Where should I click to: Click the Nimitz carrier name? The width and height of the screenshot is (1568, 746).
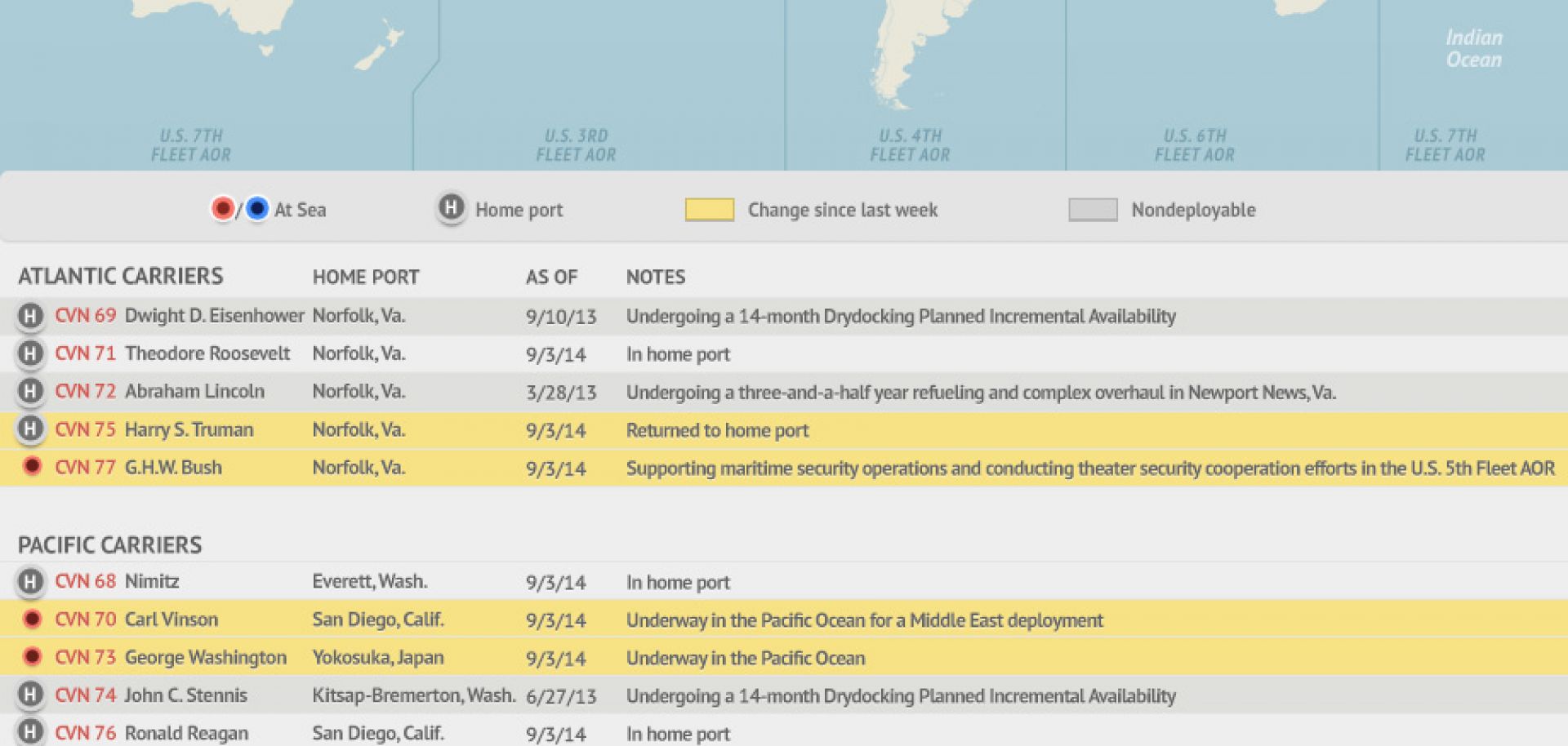152,581
